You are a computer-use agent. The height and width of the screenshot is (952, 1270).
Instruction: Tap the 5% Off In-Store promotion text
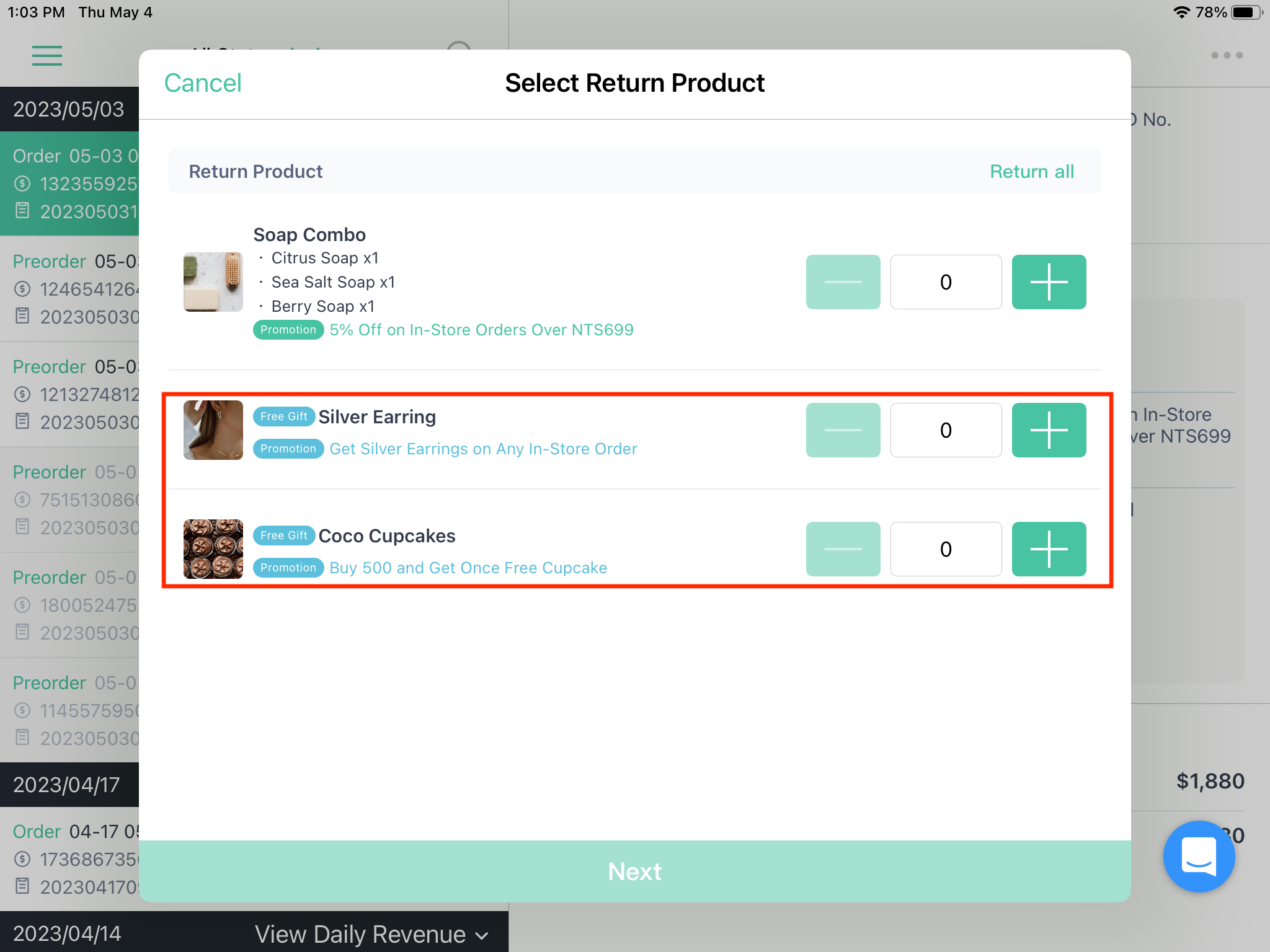(x=482, y=330)
